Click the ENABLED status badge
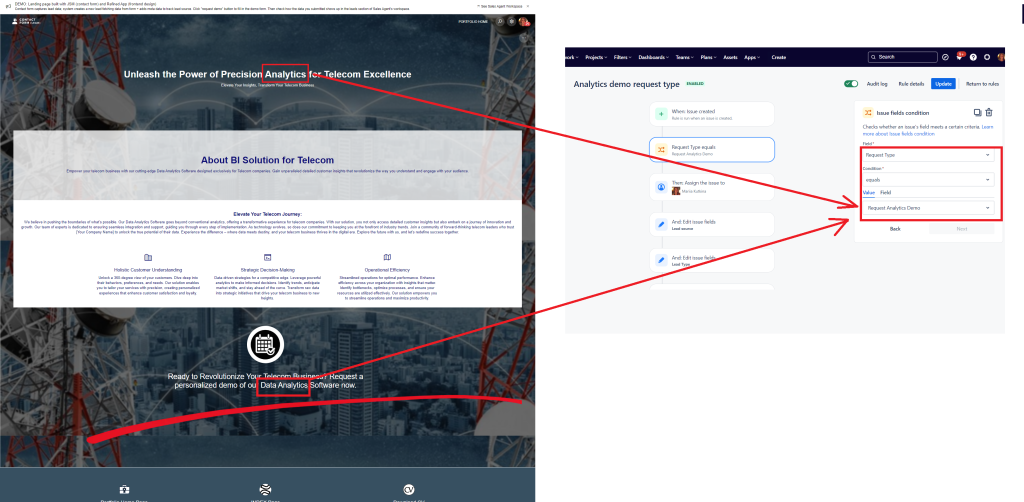 (x=695, y=84)
